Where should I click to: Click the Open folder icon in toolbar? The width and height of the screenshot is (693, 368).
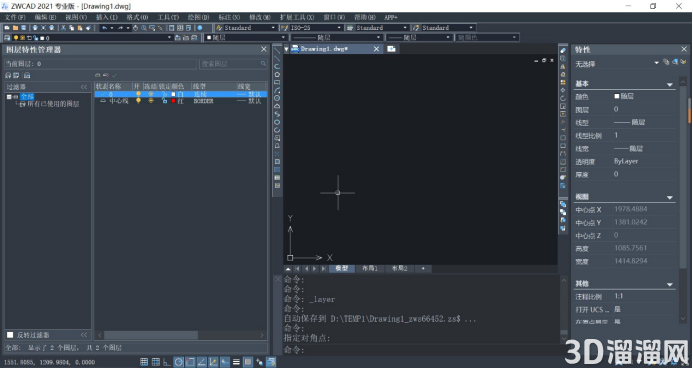point(15,28)
